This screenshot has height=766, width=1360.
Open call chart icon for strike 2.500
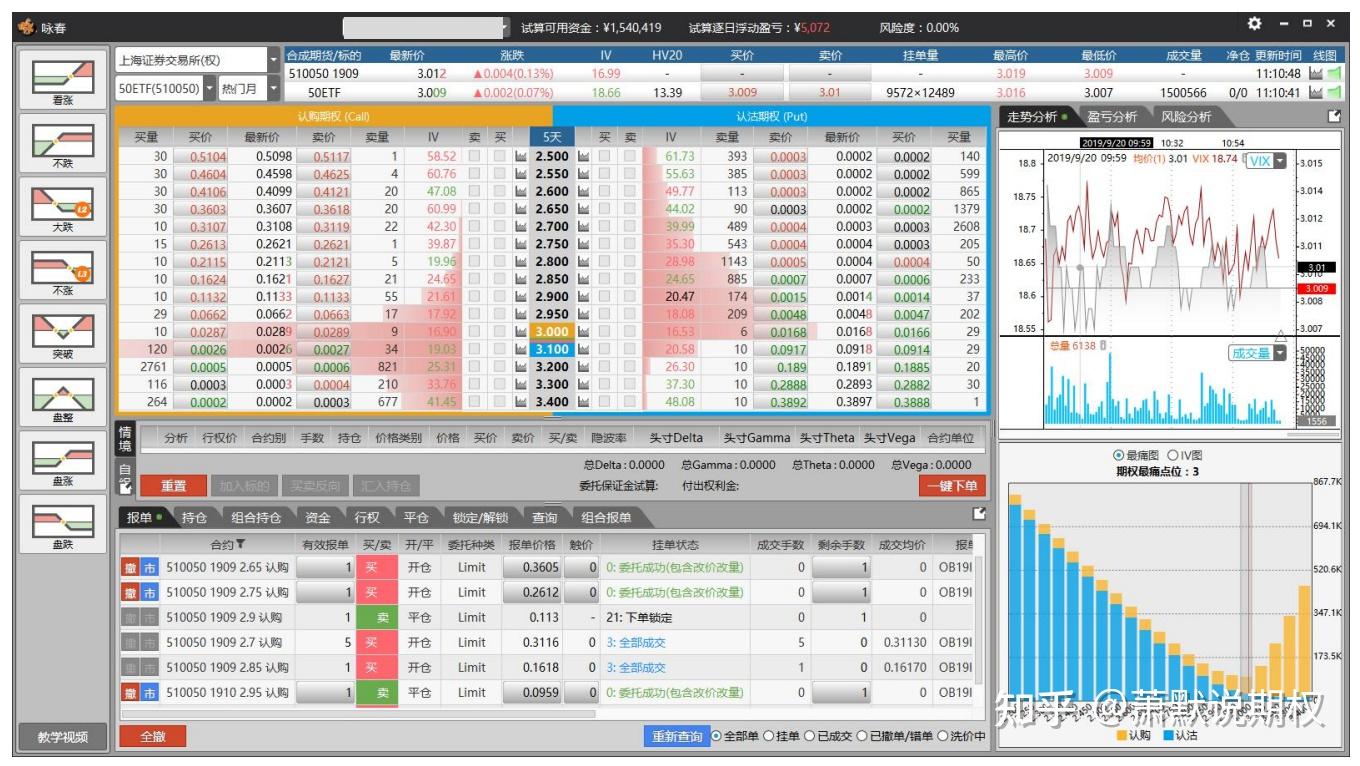coord(520,156)
